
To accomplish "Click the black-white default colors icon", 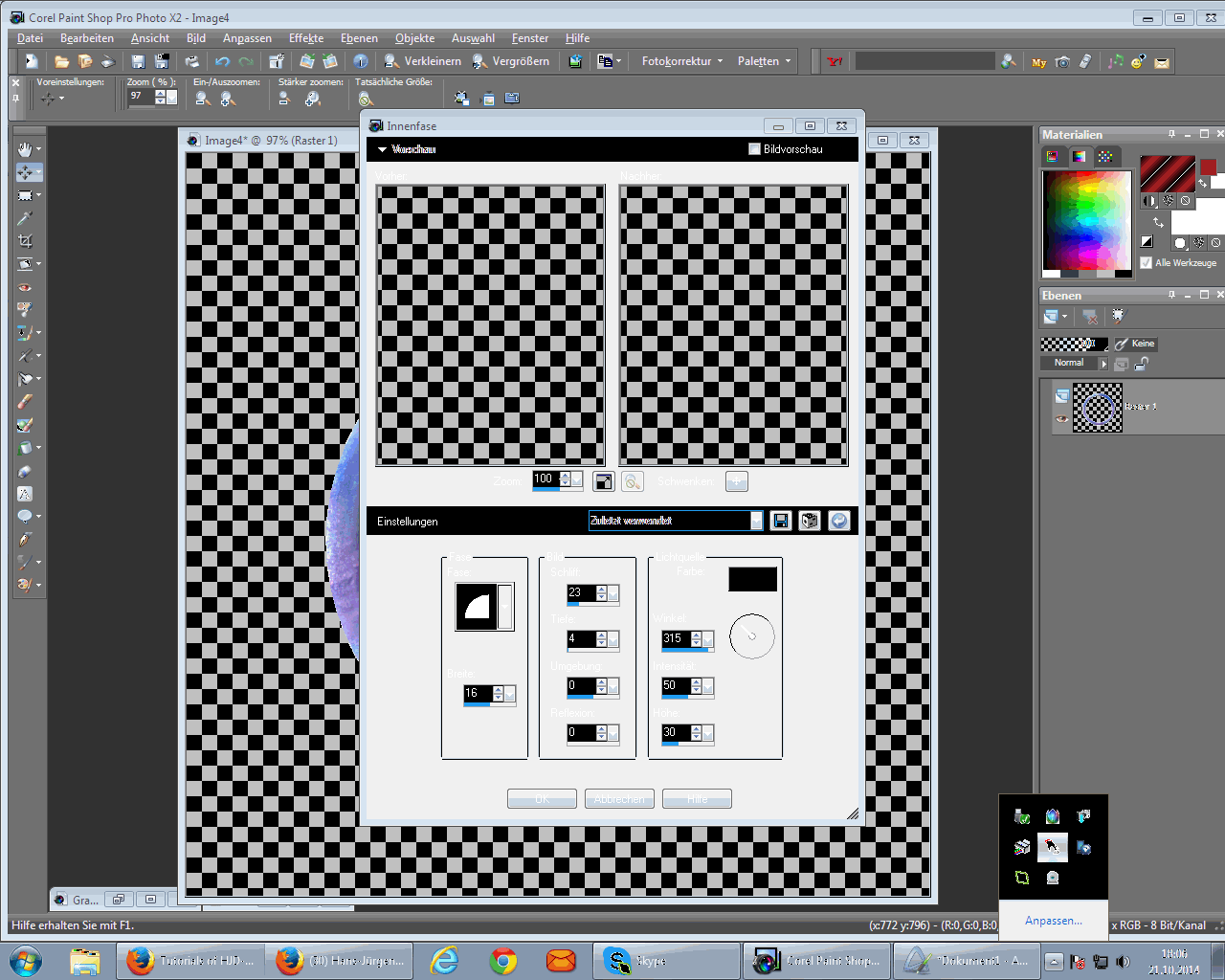I will (1147, 242).
